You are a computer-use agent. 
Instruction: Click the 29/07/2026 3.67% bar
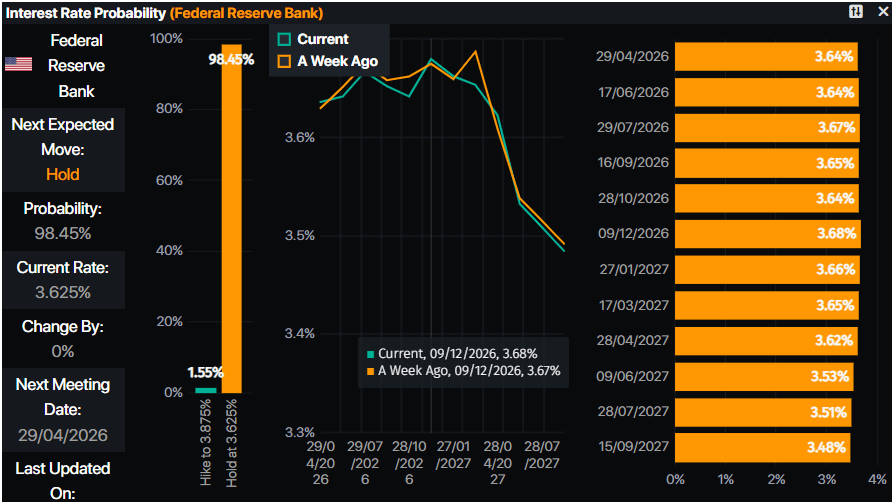pyautogui.click(x=767, y=128)
